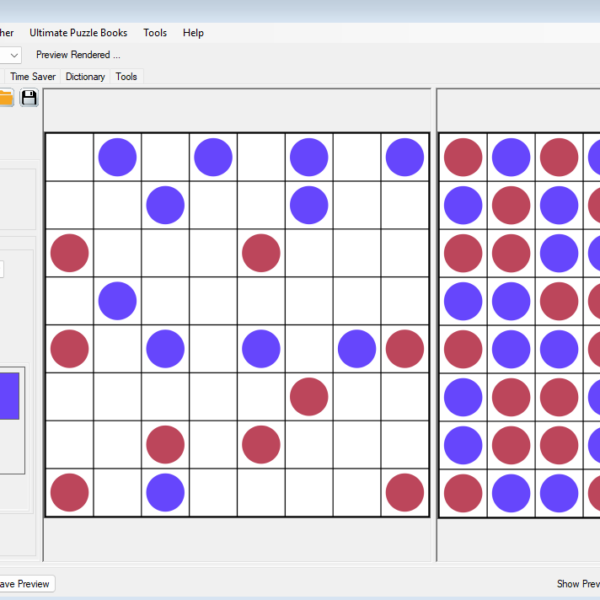
Task: Open the Ultimate Puzzle Books menu
Action: [x=78, y=33]
